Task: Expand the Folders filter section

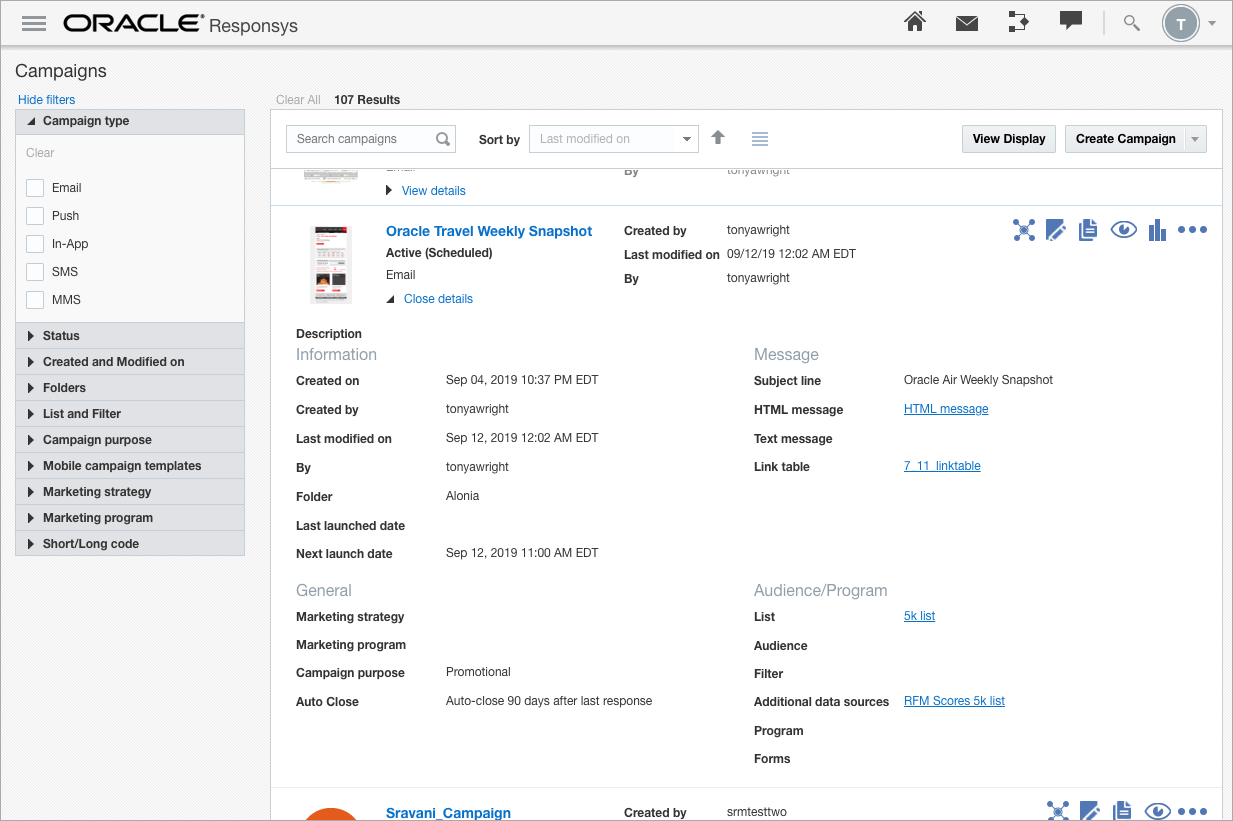Action: click(130, 388)
